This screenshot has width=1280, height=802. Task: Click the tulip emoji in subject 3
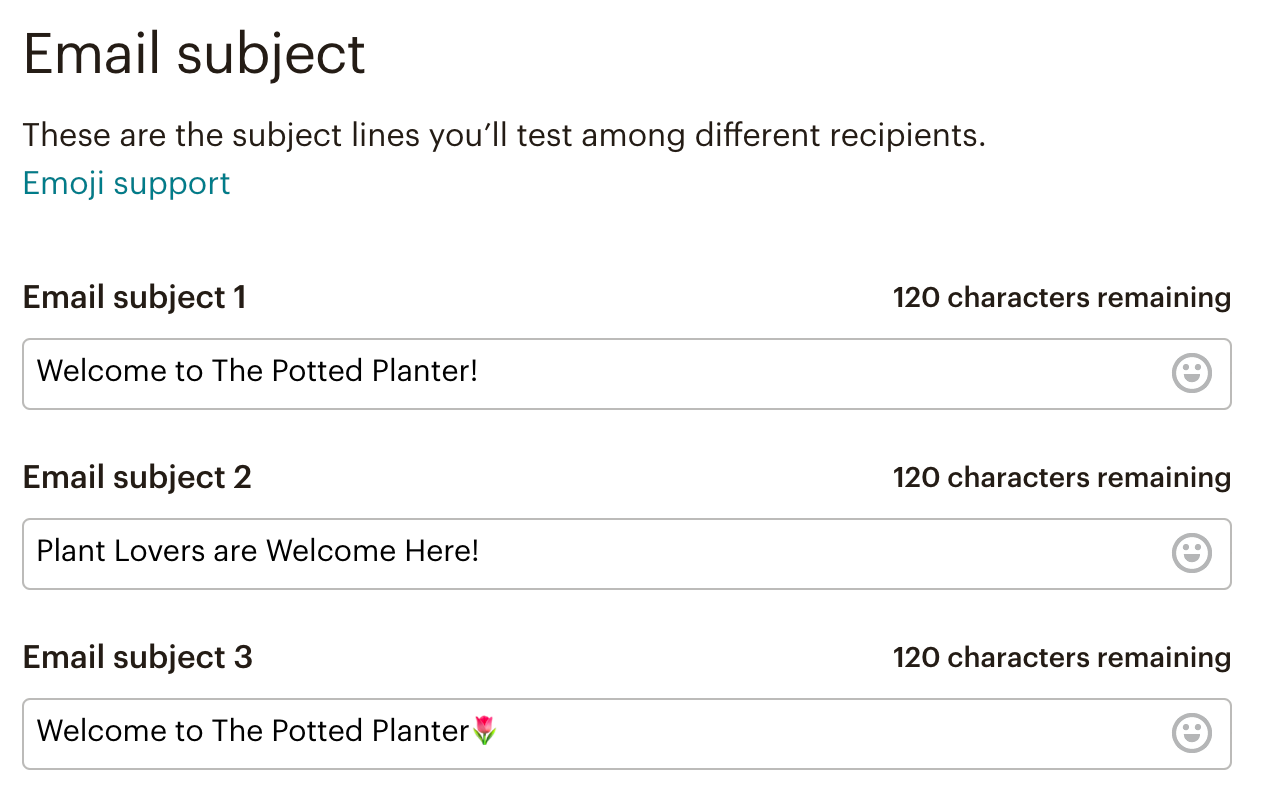point(484,731)
